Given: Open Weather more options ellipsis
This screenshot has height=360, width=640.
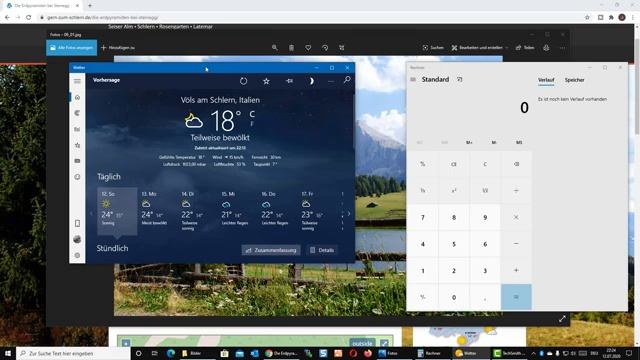Looking at the screenshot, I should pos(331,81).
